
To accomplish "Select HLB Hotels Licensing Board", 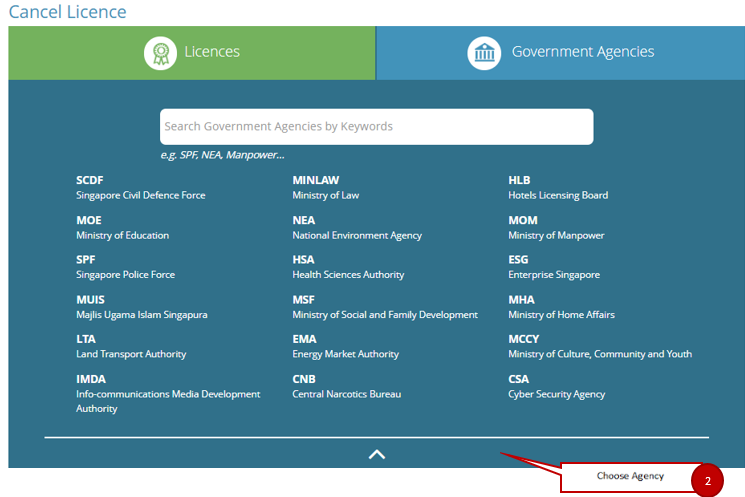I will coord(557,188).
